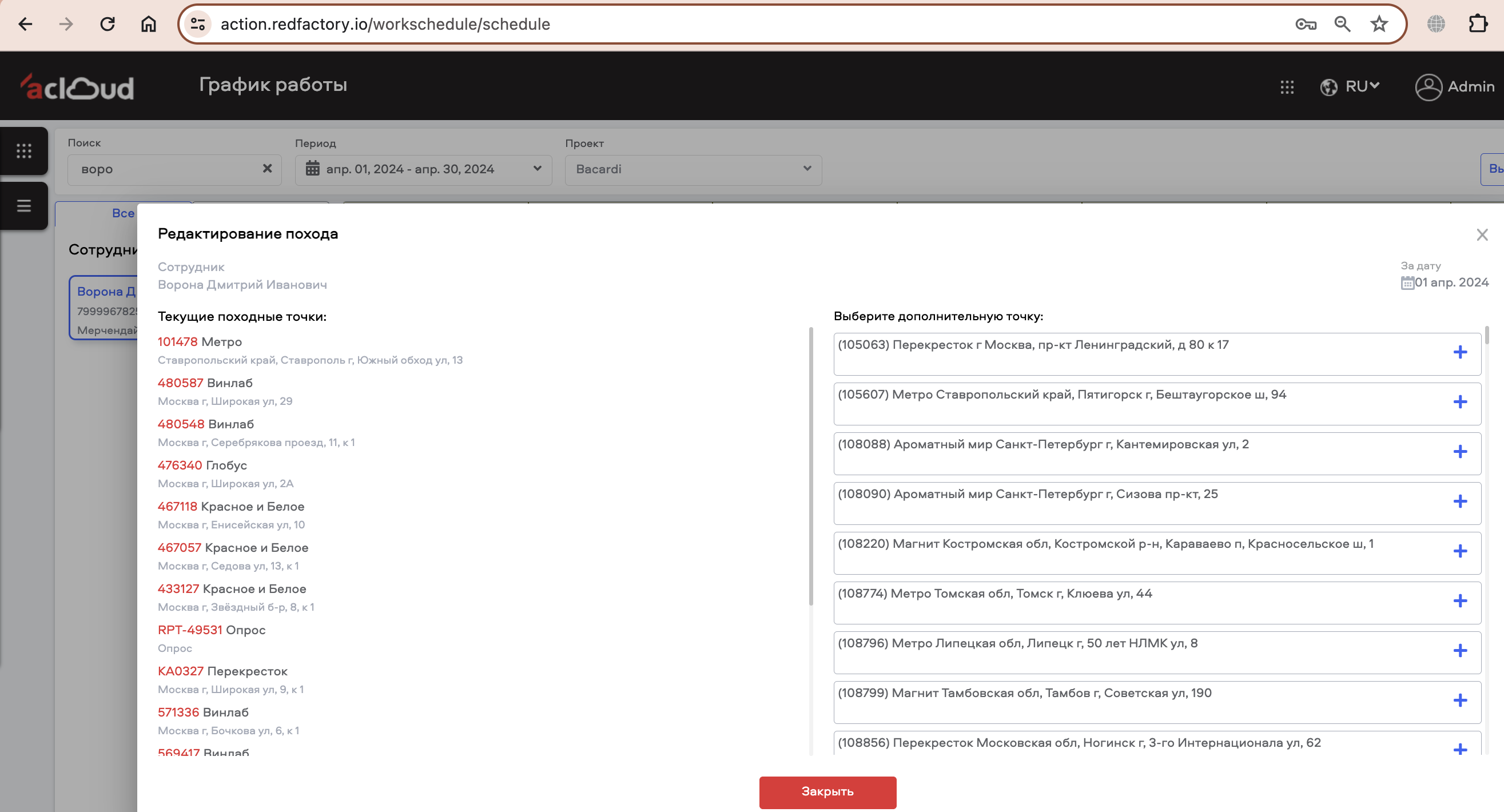View site information icon in address bar
This screenshot has width=1504, height=812.
197,24
